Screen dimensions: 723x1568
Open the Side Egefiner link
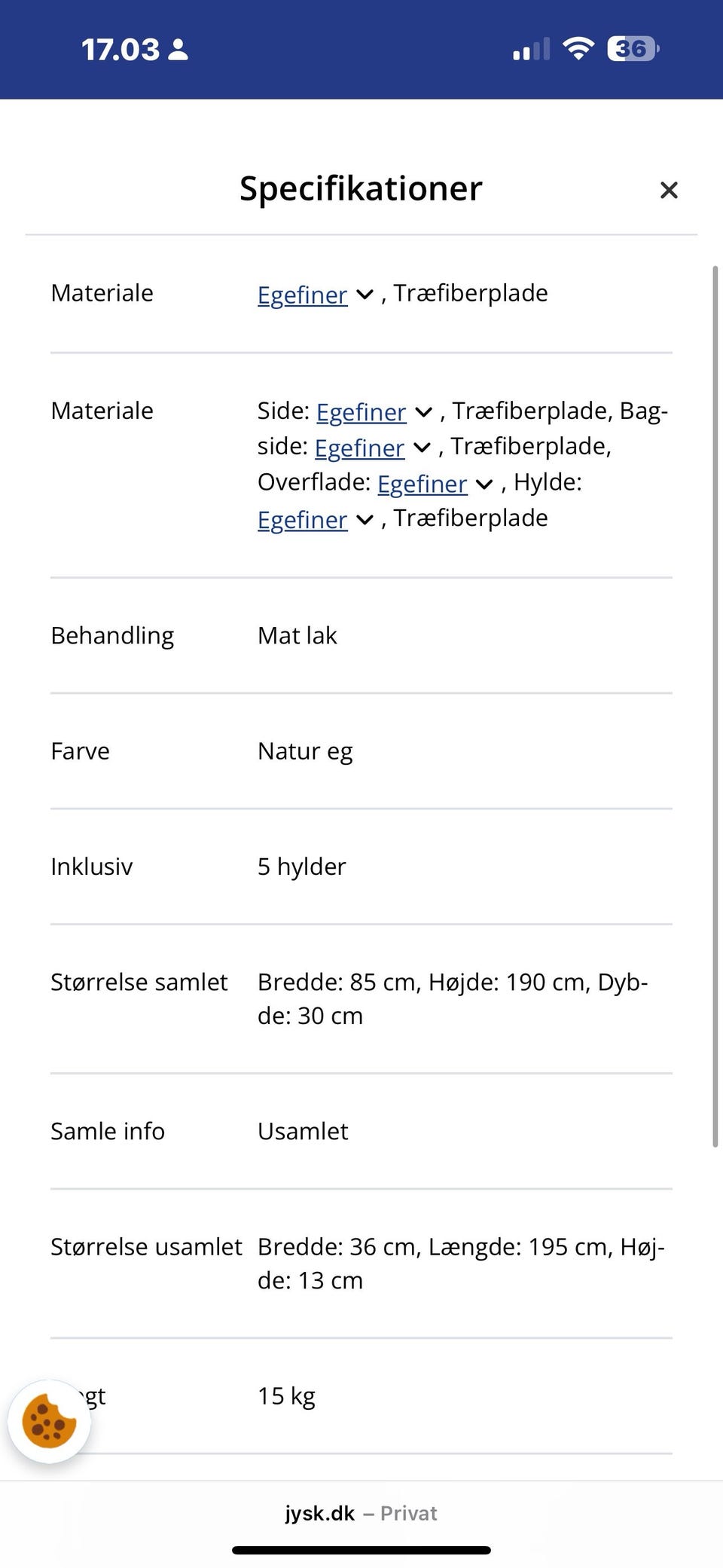(x=360, y=412)
